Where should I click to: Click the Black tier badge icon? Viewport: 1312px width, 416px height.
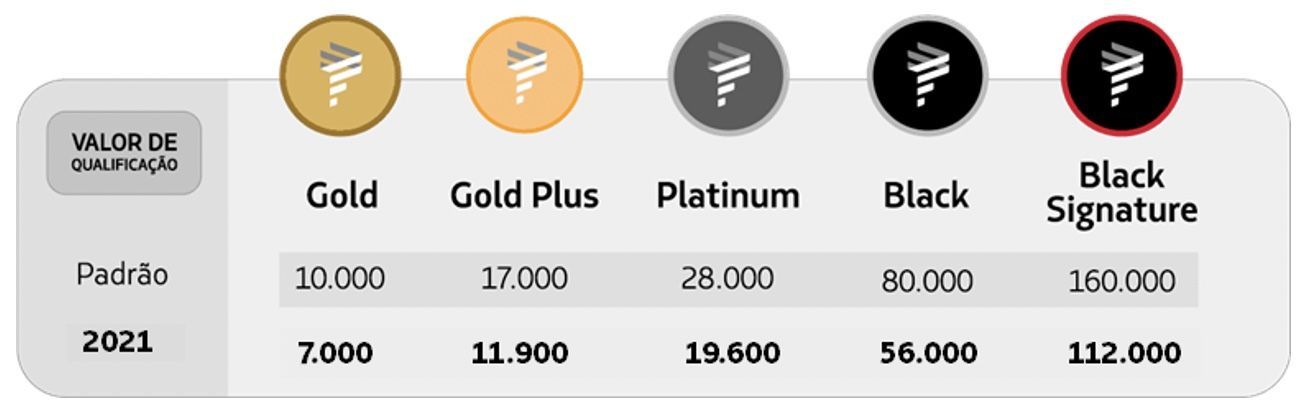927,76
